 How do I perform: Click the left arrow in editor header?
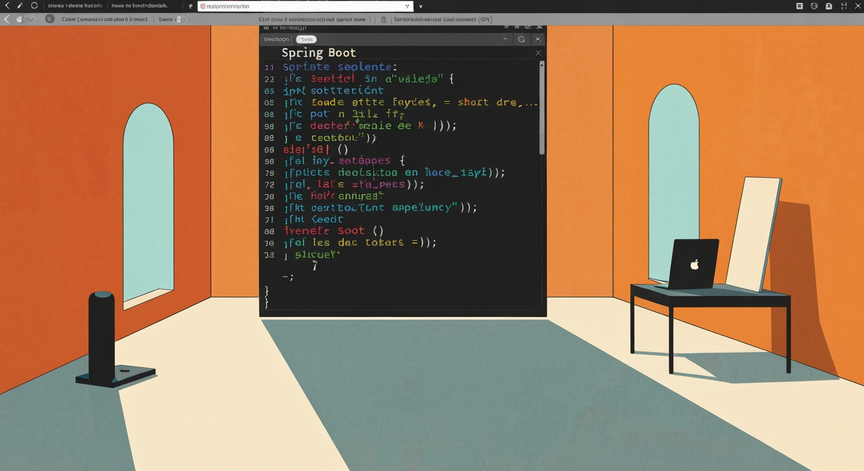click(505, 39)
